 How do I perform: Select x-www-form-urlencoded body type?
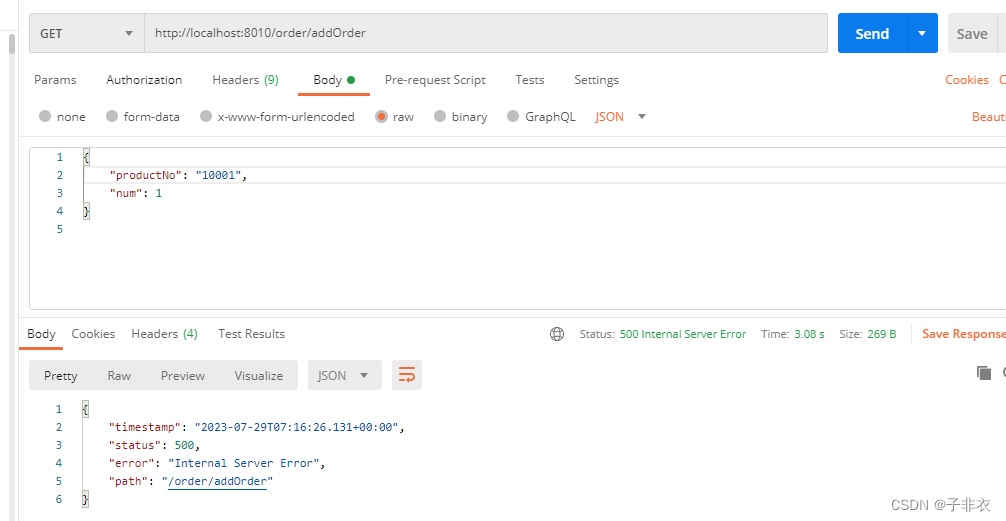pyautogui.click(x=277, y=117)
